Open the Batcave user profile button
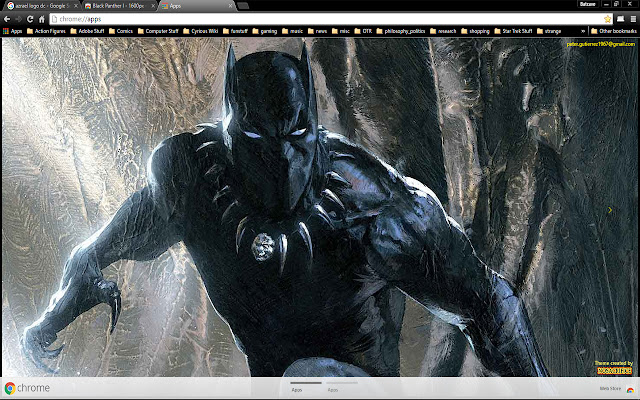 (x=588, y=4)
